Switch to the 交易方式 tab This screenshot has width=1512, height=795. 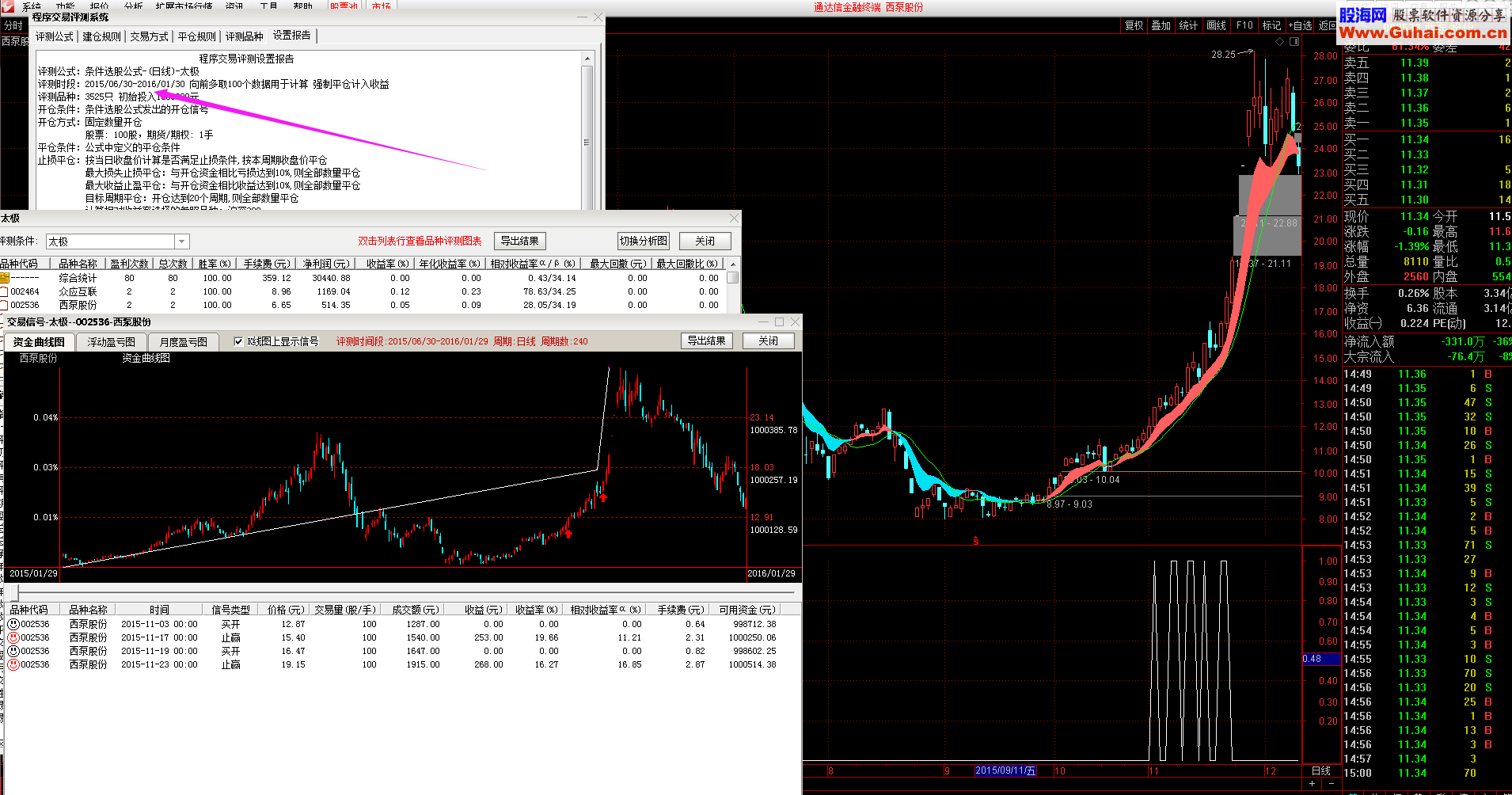[x=150, y=36]
